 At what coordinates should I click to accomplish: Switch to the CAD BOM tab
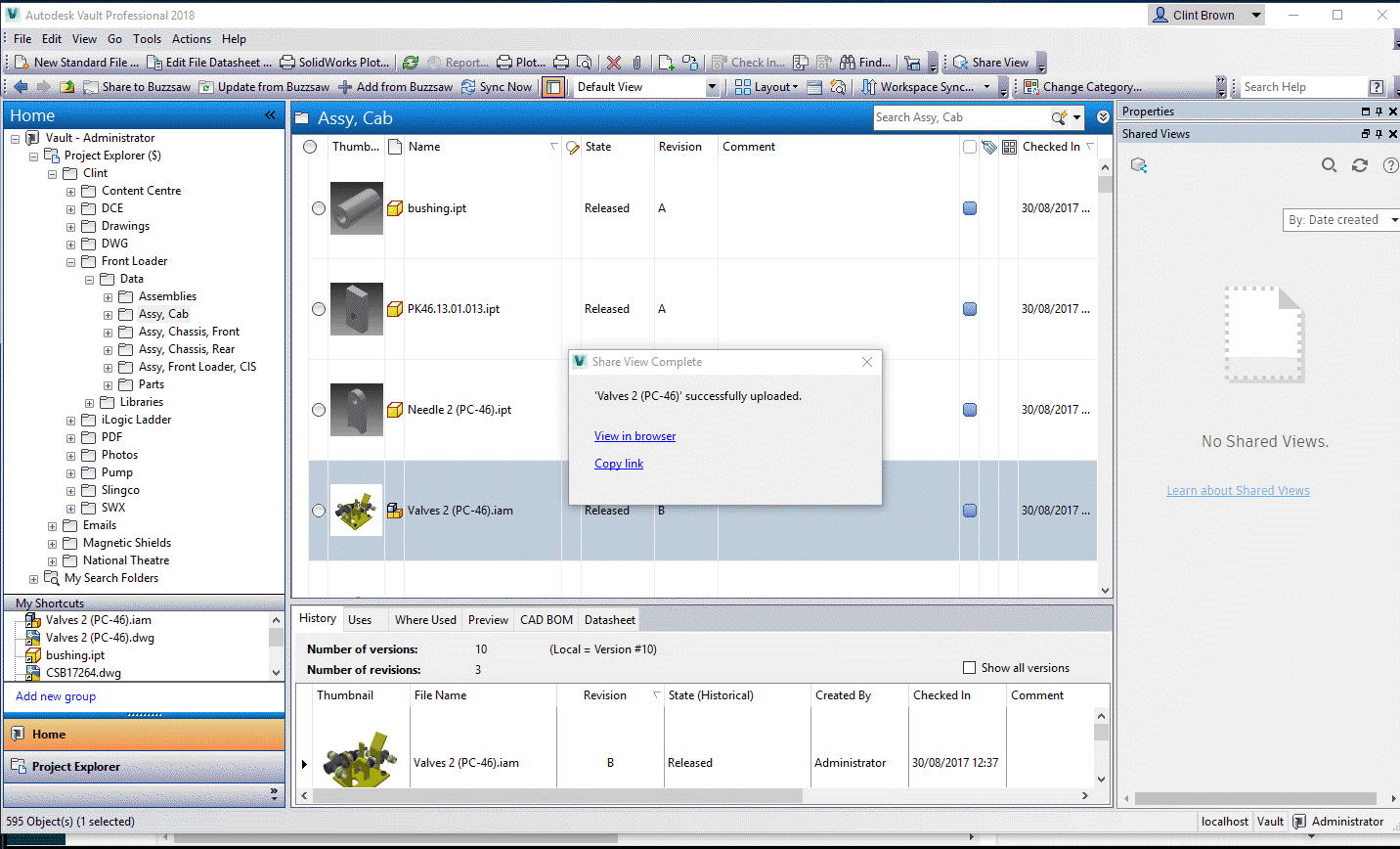point(547,620)
